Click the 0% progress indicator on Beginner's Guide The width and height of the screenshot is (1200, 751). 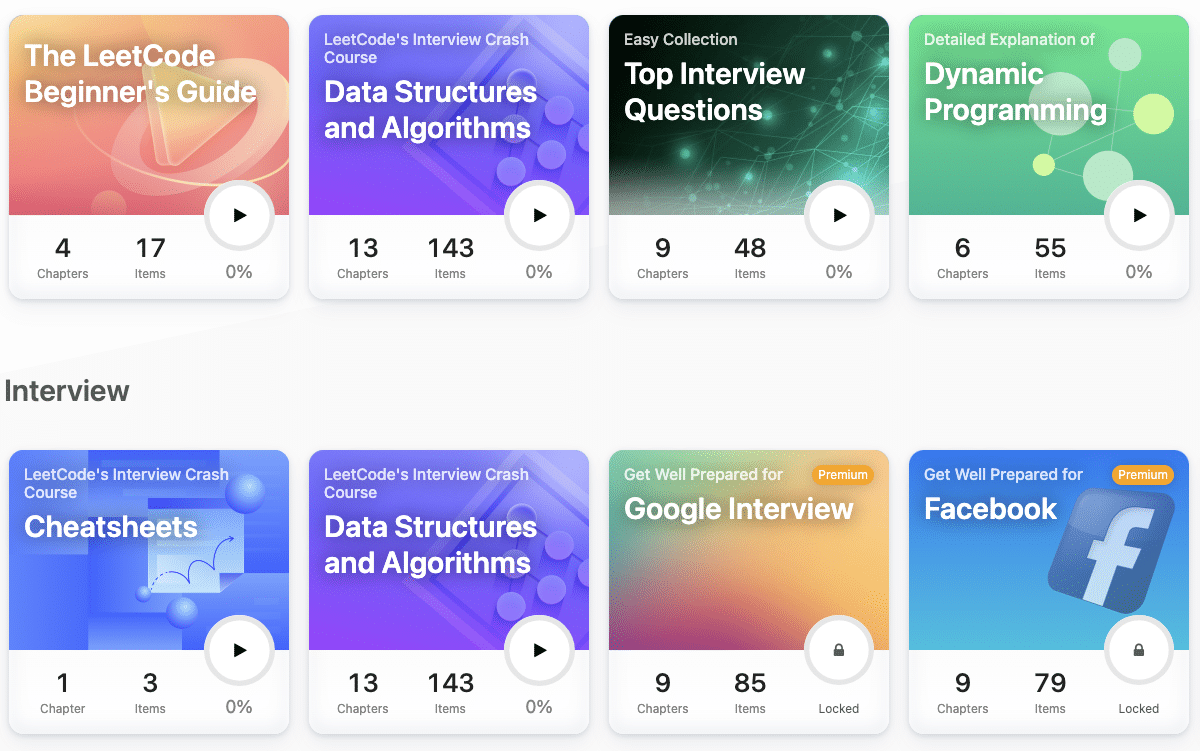[239, 272]
